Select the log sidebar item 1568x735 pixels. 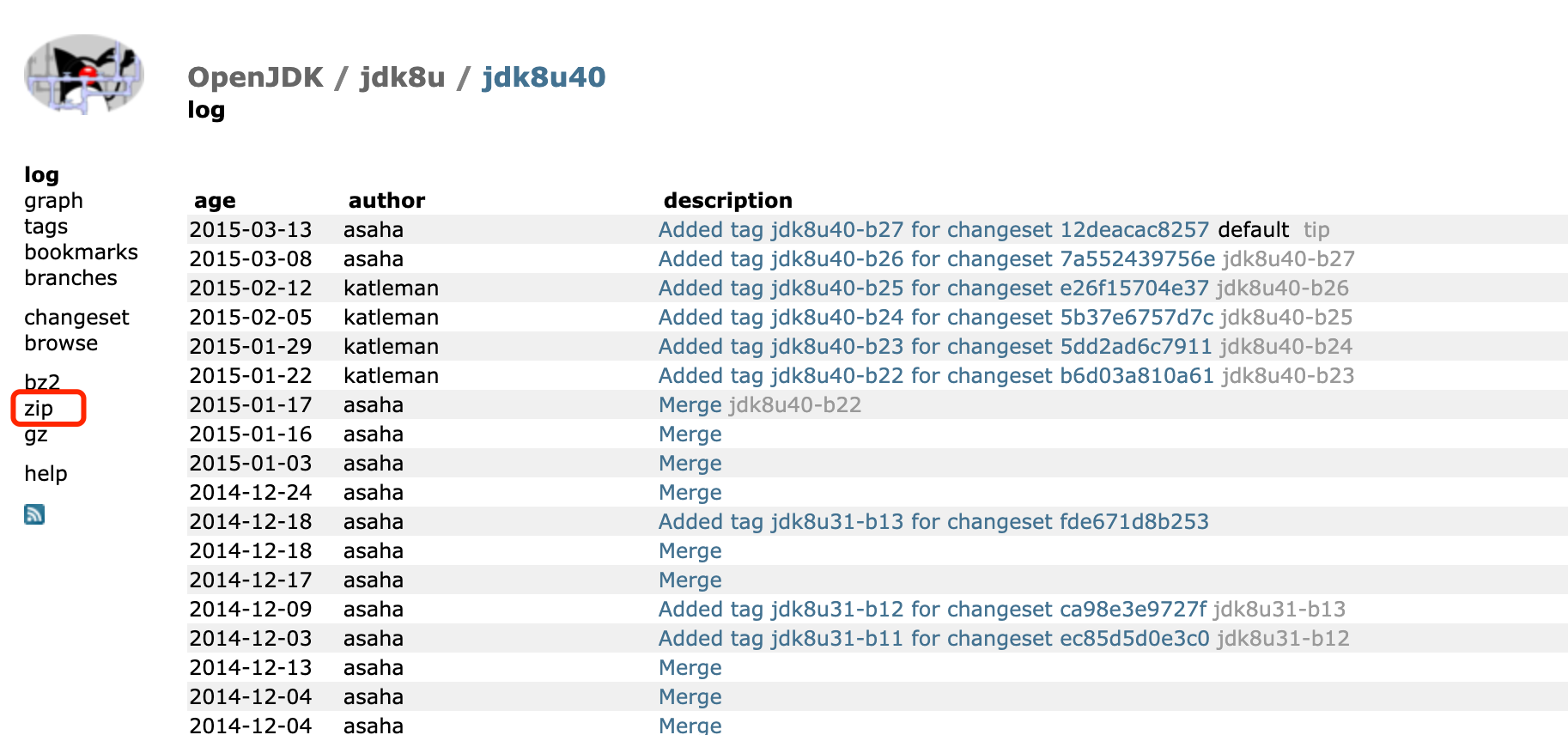point(41,175)
